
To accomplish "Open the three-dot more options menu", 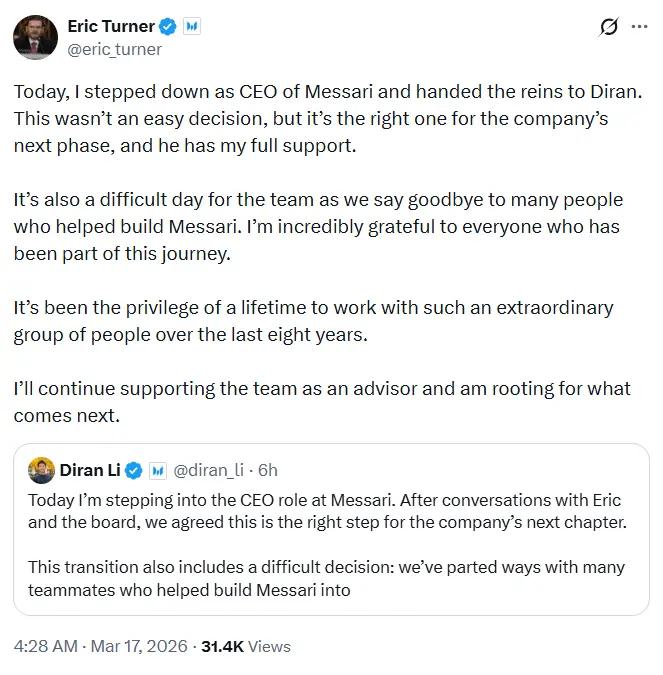I will [x=639, y=27].
